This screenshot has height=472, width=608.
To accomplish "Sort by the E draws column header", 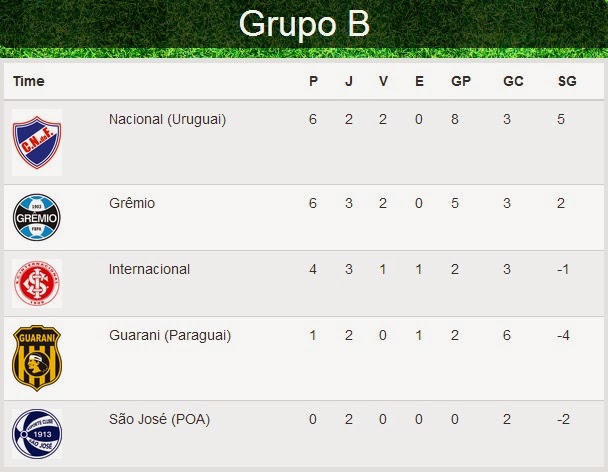I will pyautogui.click(x=419, y=81).
